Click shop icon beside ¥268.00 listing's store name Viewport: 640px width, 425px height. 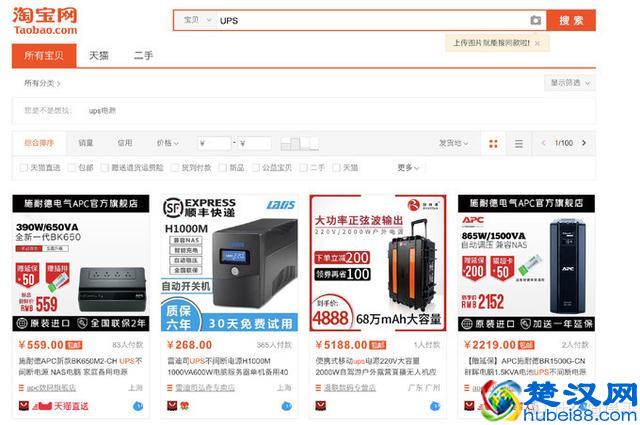tap(170, 388)
